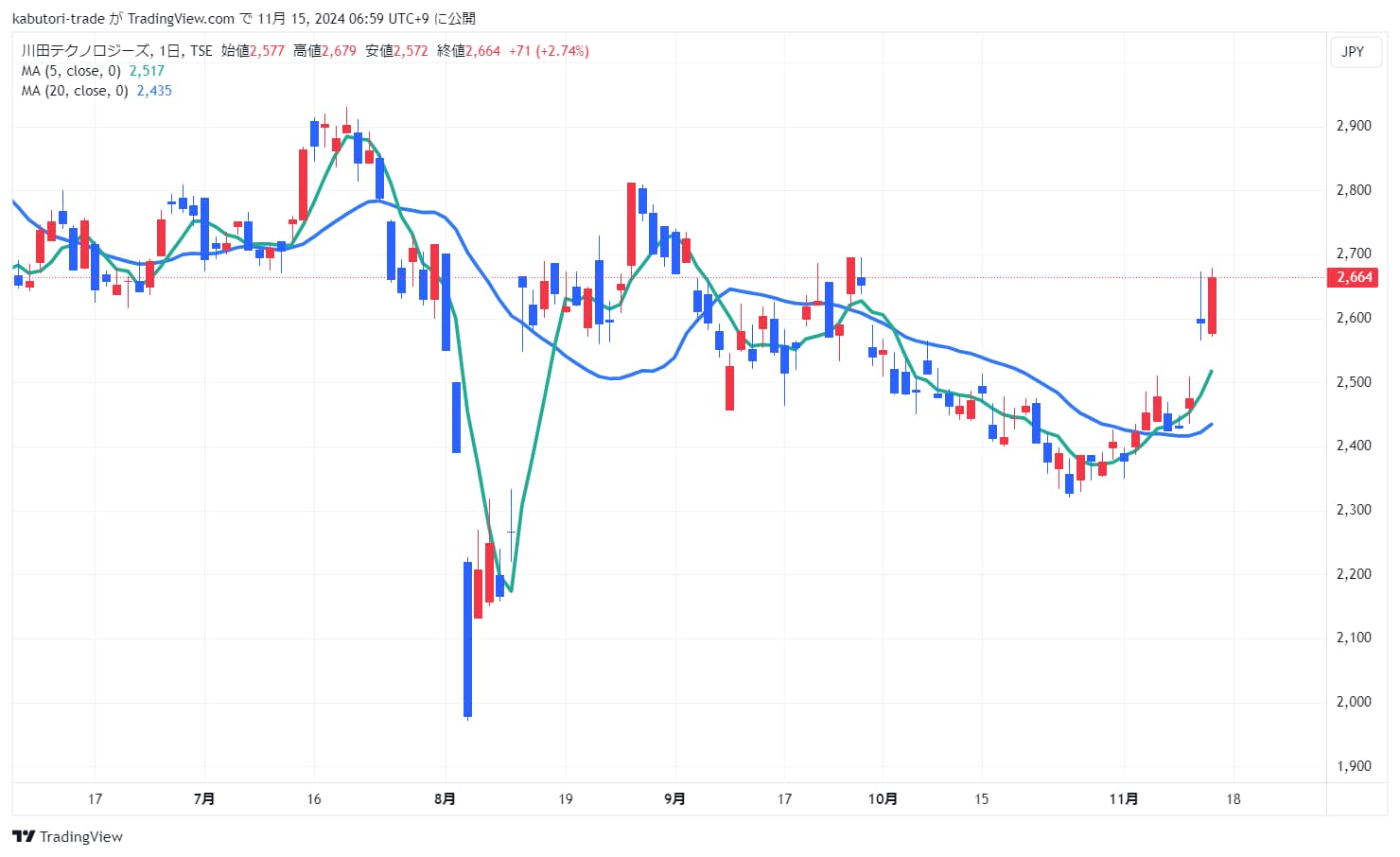Click the 2,800 price axis label
This screenshot has width=1400, height=857.
(x=1354, y=190)
